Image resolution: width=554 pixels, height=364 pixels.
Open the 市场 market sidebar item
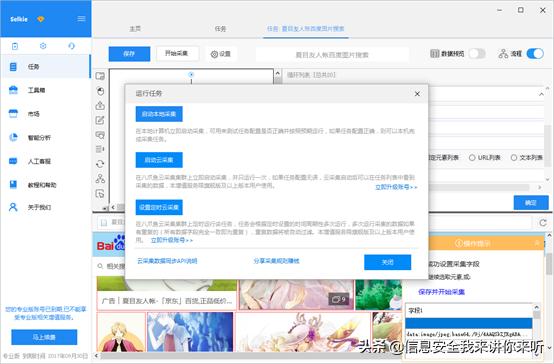pyautogui.click(x=46, y=114)
